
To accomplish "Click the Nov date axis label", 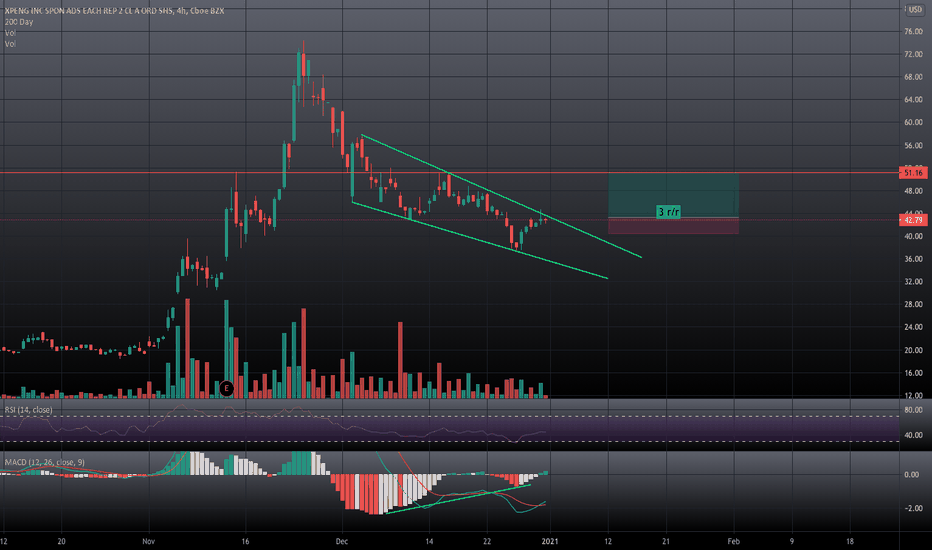I will pyautogui.click(x=149, y=541).
